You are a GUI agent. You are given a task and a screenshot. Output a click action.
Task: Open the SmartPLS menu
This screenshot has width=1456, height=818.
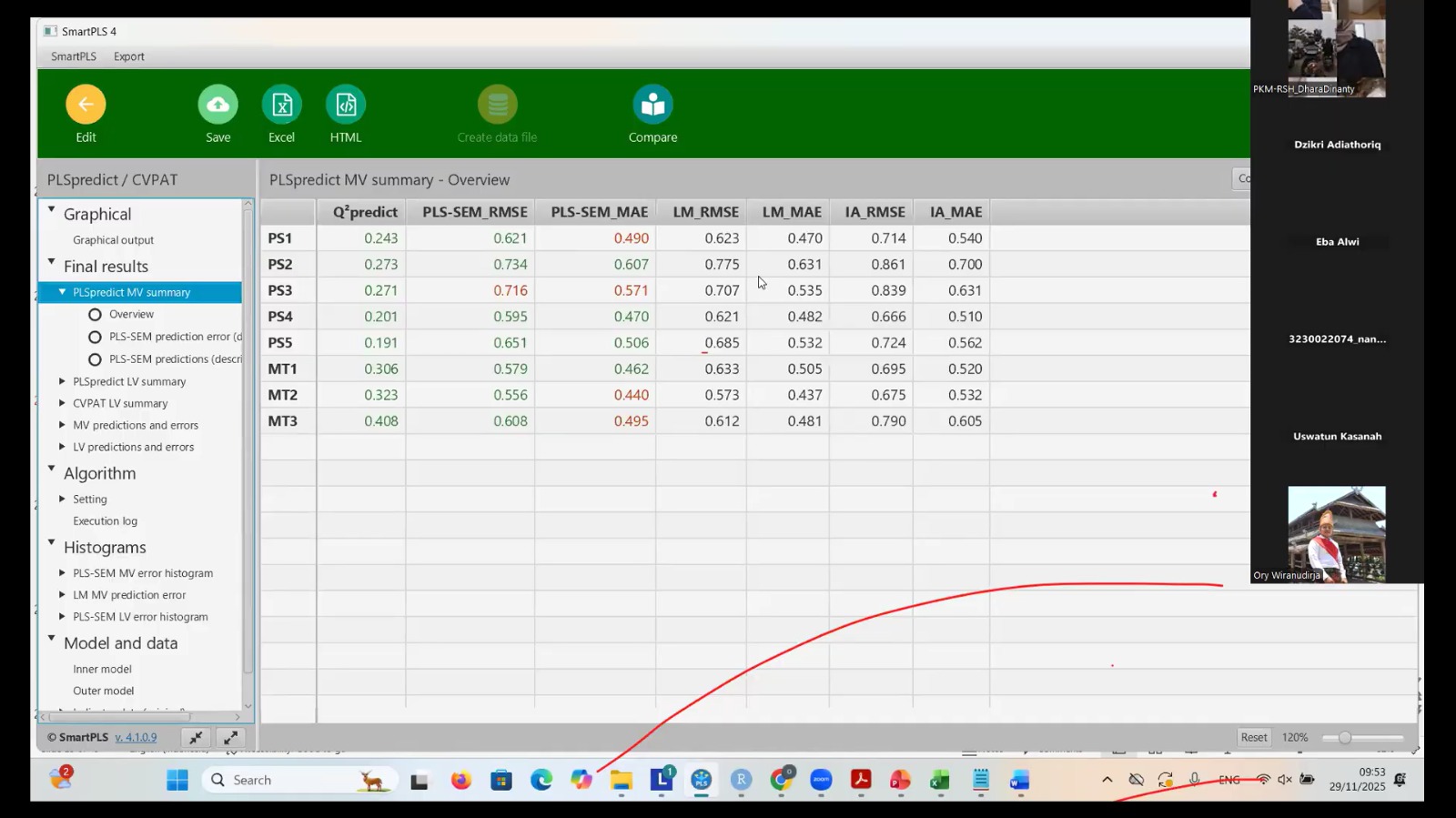74,56
